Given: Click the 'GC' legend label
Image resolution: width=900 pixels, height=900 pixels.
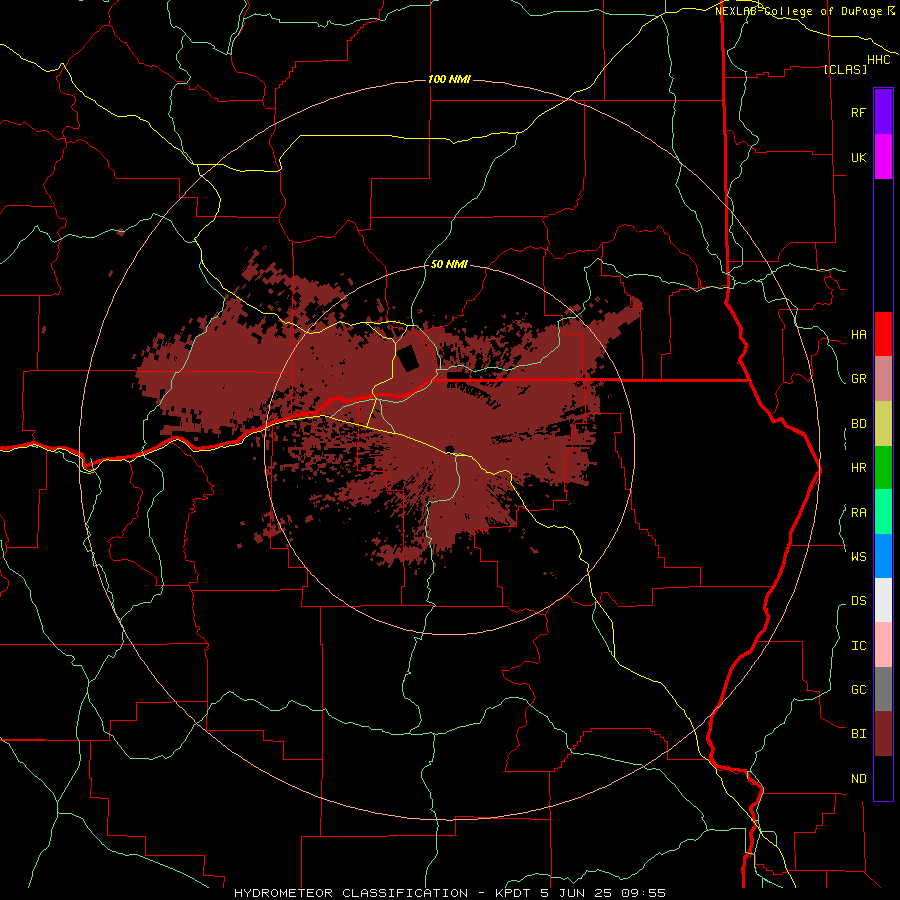Looking at the screenshot, I should pos(858,690).
